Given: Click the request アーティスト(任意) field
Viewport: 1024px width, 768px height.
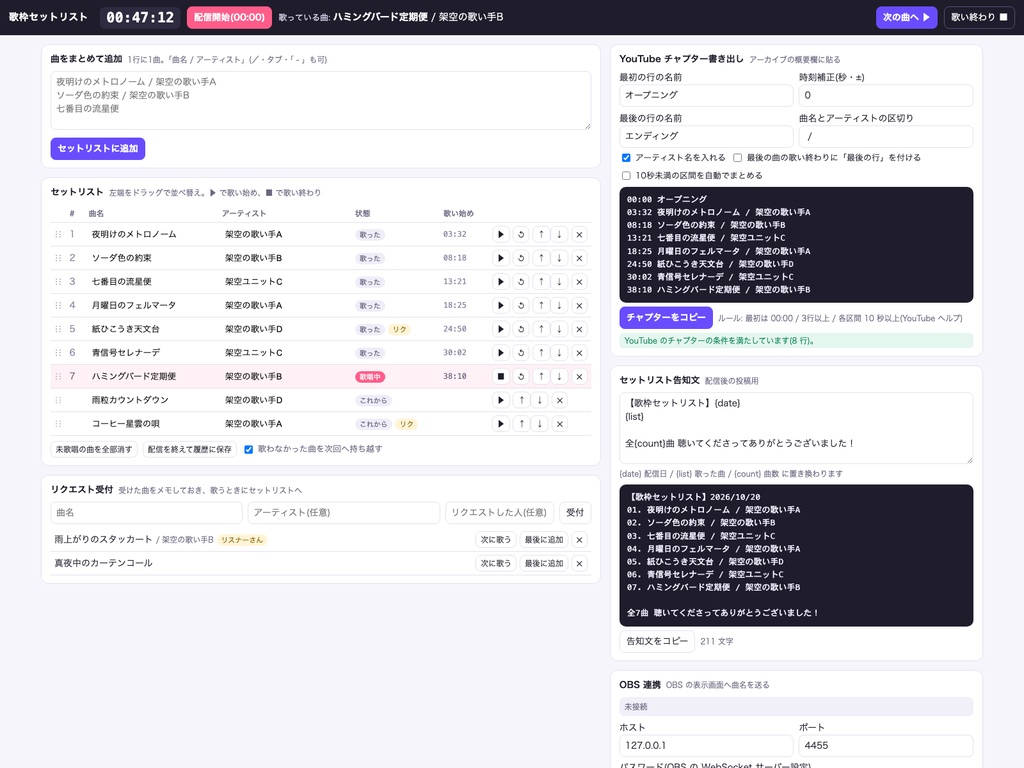Looking at the screenshot, I should [344, 513].
